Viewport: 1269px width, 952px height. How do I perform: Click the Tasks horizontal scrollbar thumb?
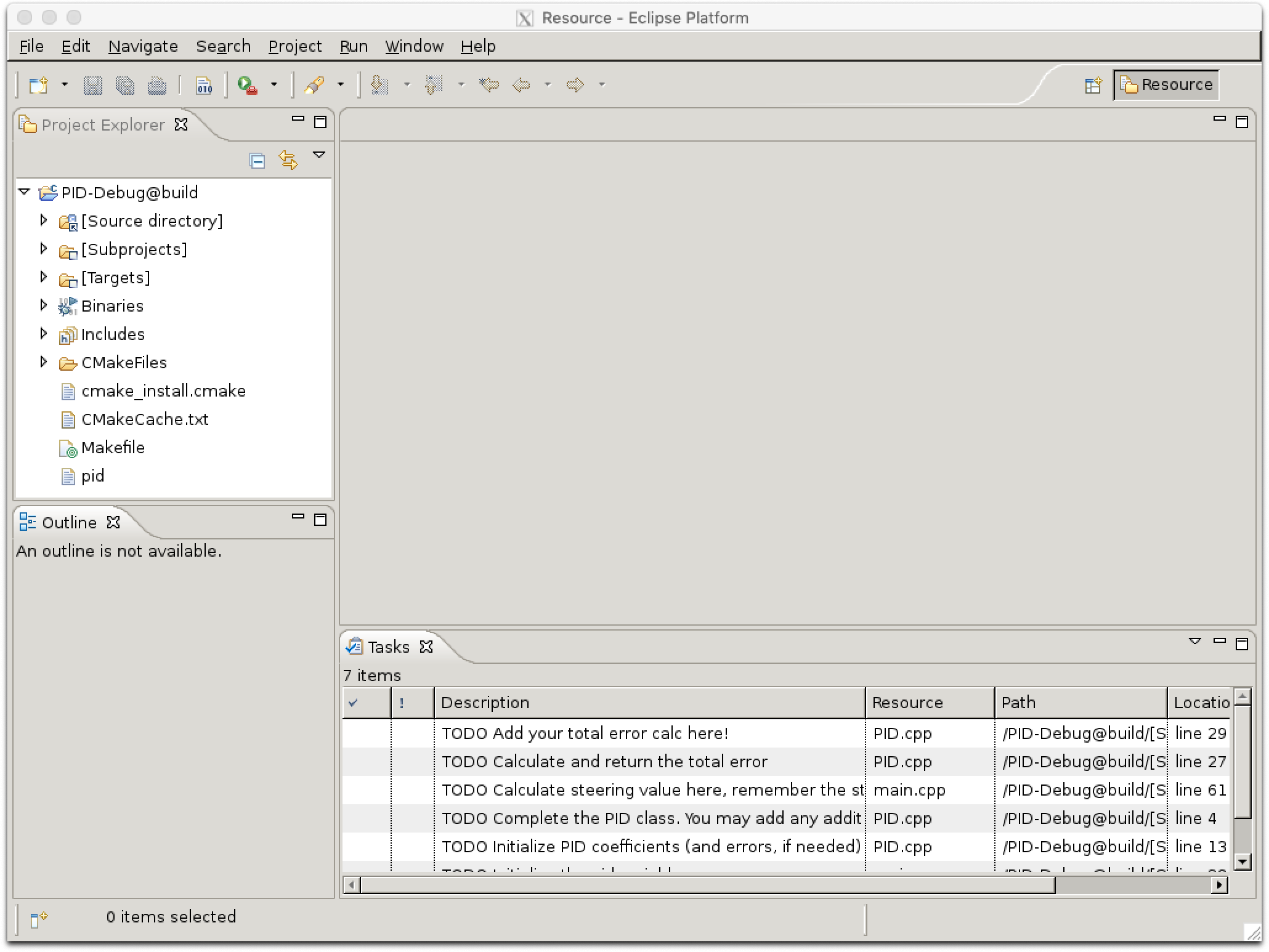tap(707, 885)
